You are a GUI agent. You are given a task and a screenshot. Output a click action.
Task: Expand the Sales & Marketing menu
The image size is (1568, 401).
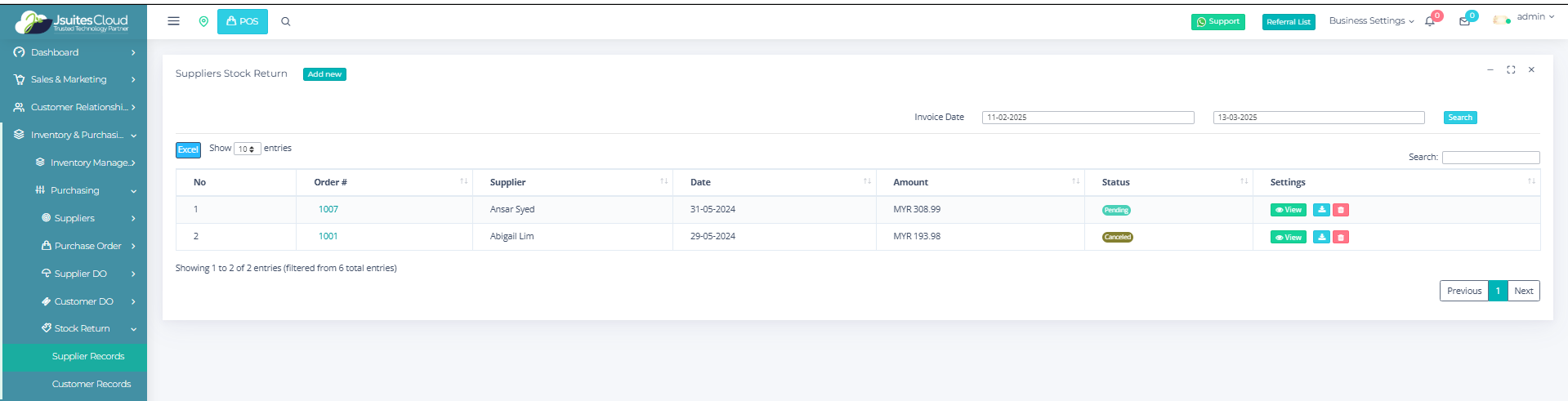pyautogui.click(x=74, y=80)
